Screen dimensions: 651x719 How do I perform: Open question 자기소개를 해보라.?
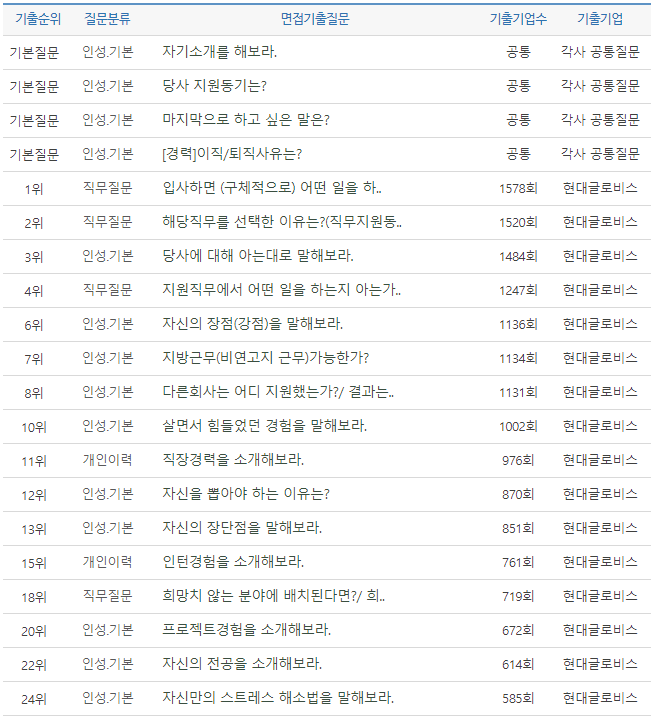220,51
